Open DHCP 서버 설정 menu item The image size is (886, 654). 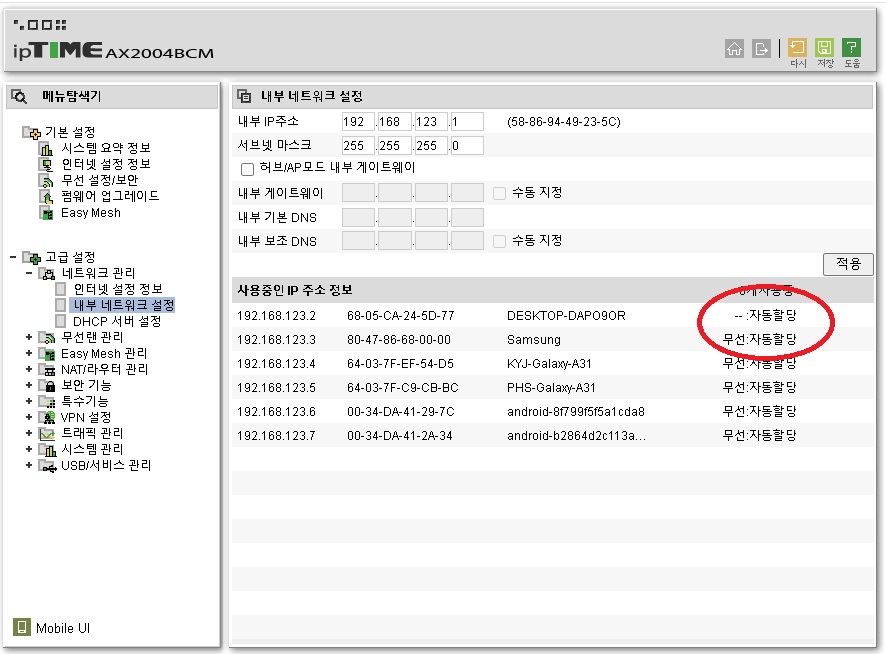pyautogui.click(x=117, y=322)
